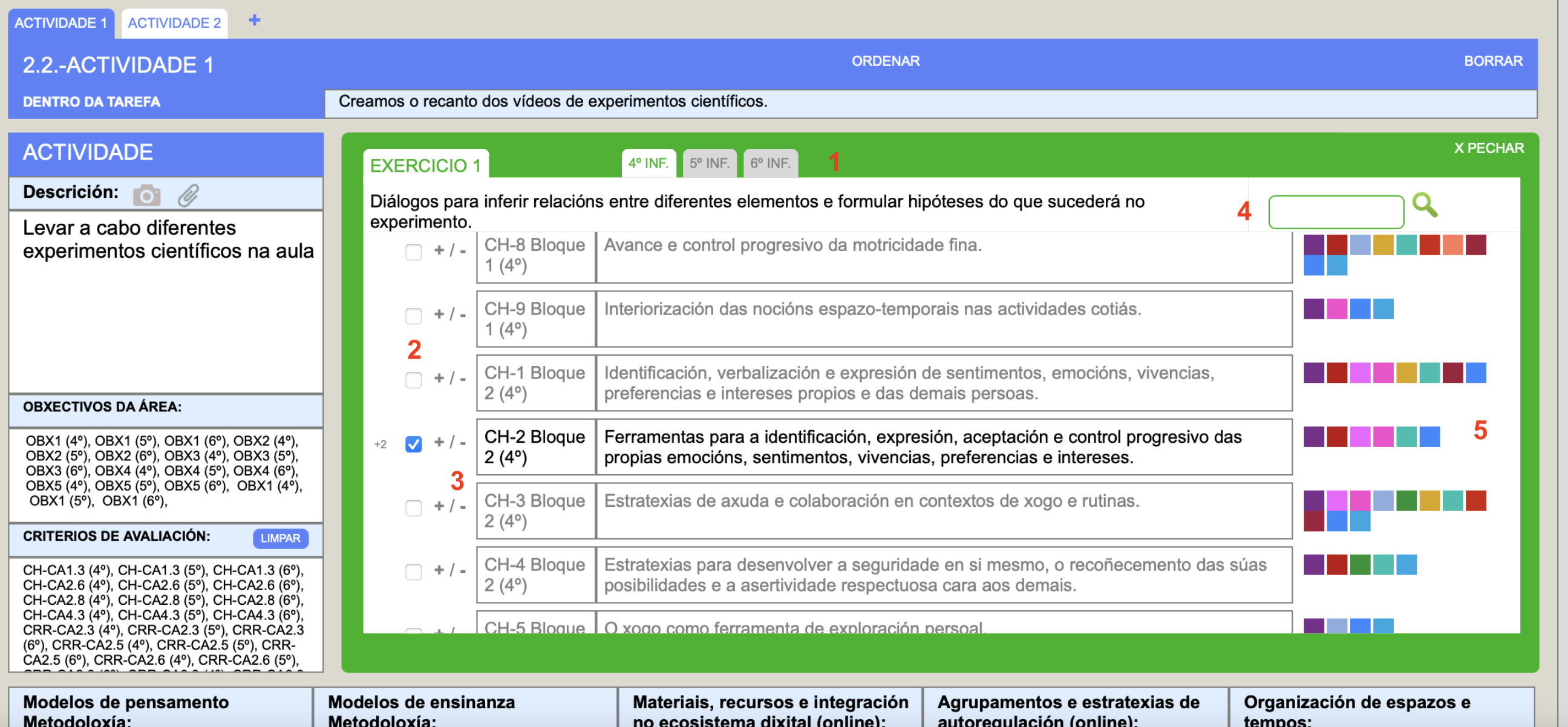Image resolution: width=1568 pixels, height=727 pixels.
Task: Click the teal swatch in the CH-2 row
Action: point(1406,436)
